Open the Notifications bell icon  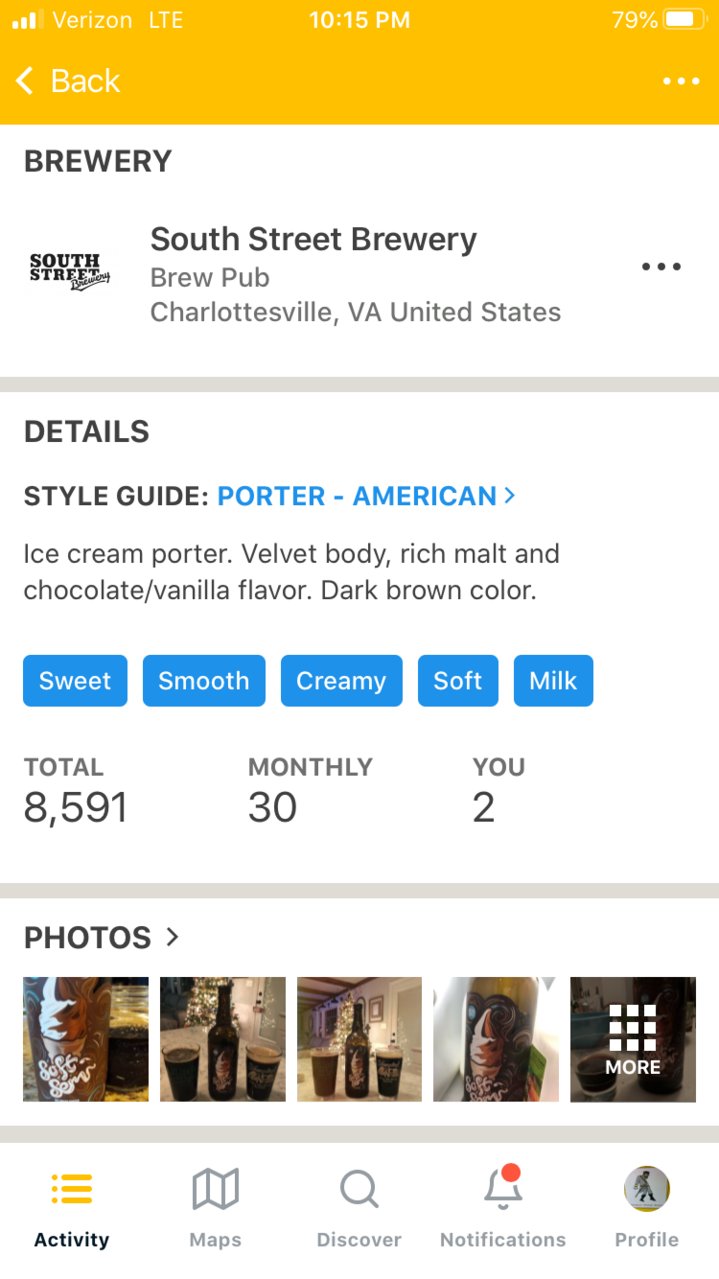point(503,1188)
